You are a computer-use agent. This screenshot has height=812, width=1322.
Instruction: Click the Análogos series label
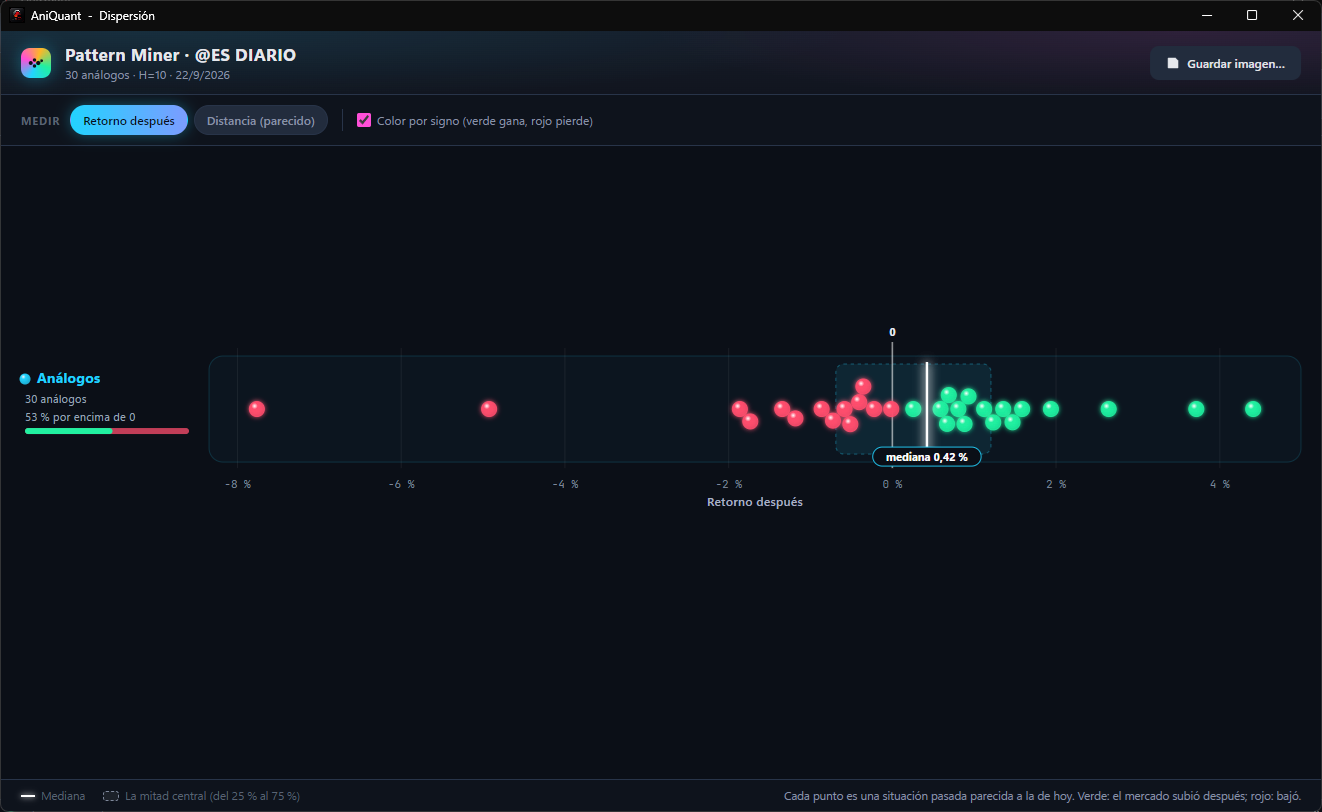click(x=68, y=379)
